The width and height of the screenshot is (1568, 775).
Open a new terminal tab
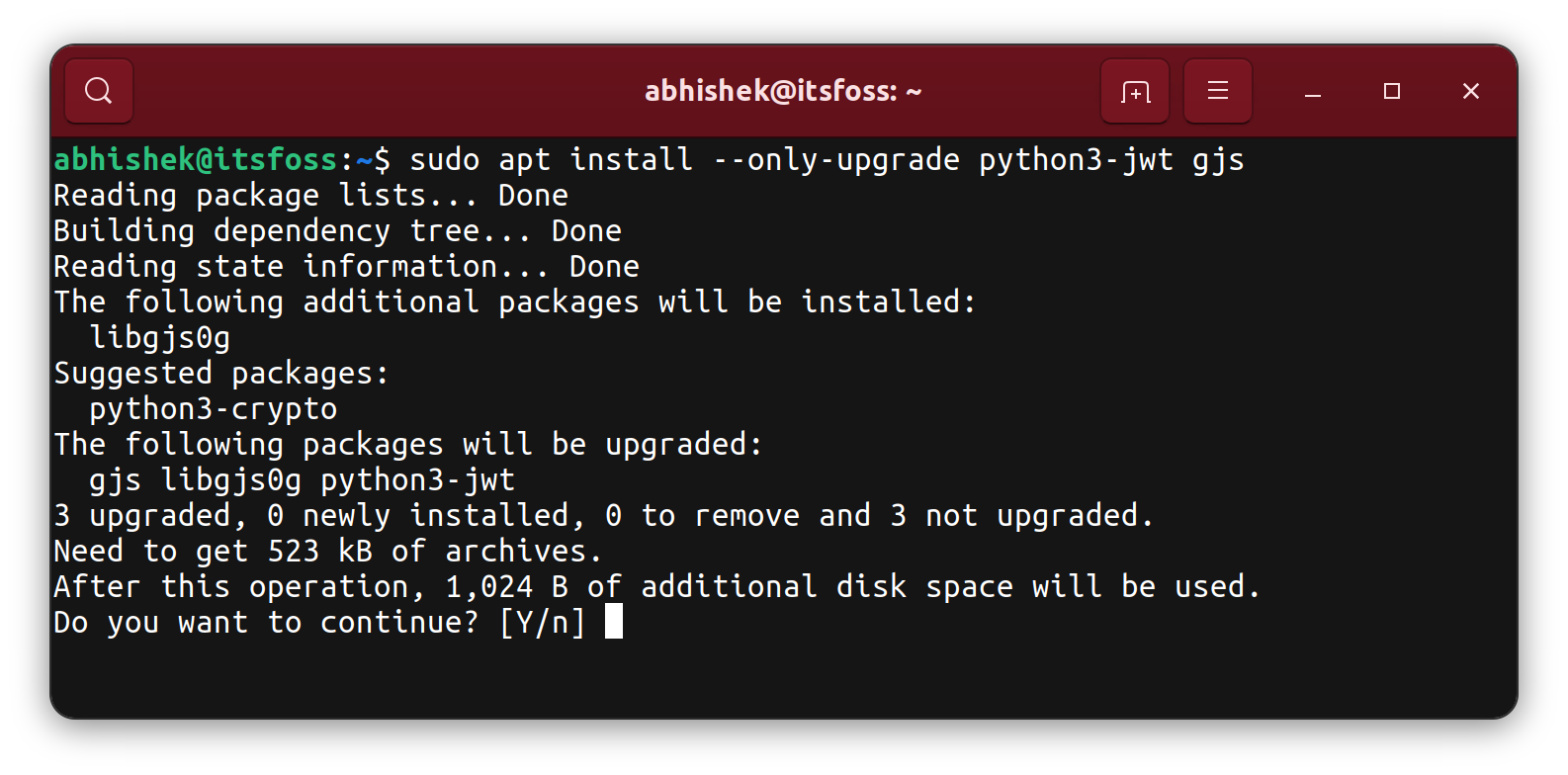pos(1135,91)
